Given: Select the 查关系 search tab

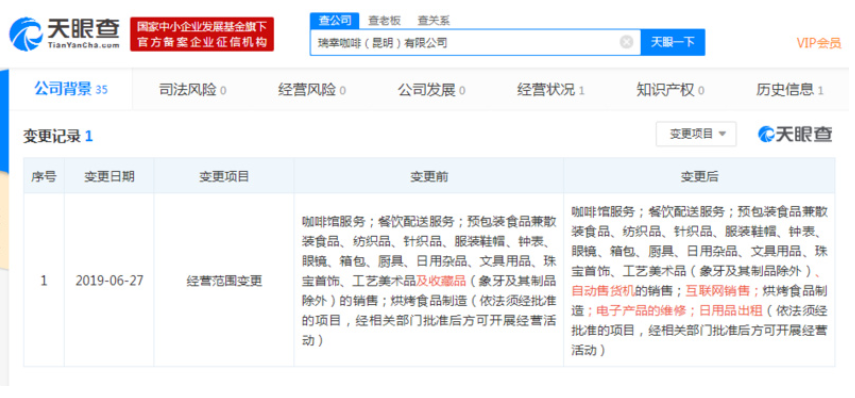Looking at the screenshot, I should pyautogui.click(x=433, y=21).
